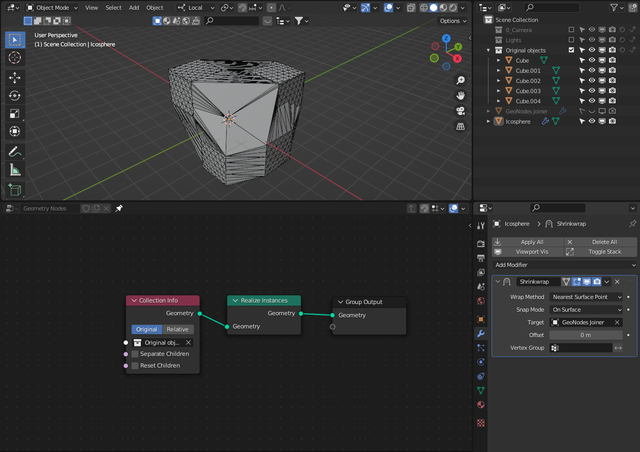Enable the Lights collection checkbox
Image resolution: width=640 pixels, height=452 pixels.
(x=571, y=40)
